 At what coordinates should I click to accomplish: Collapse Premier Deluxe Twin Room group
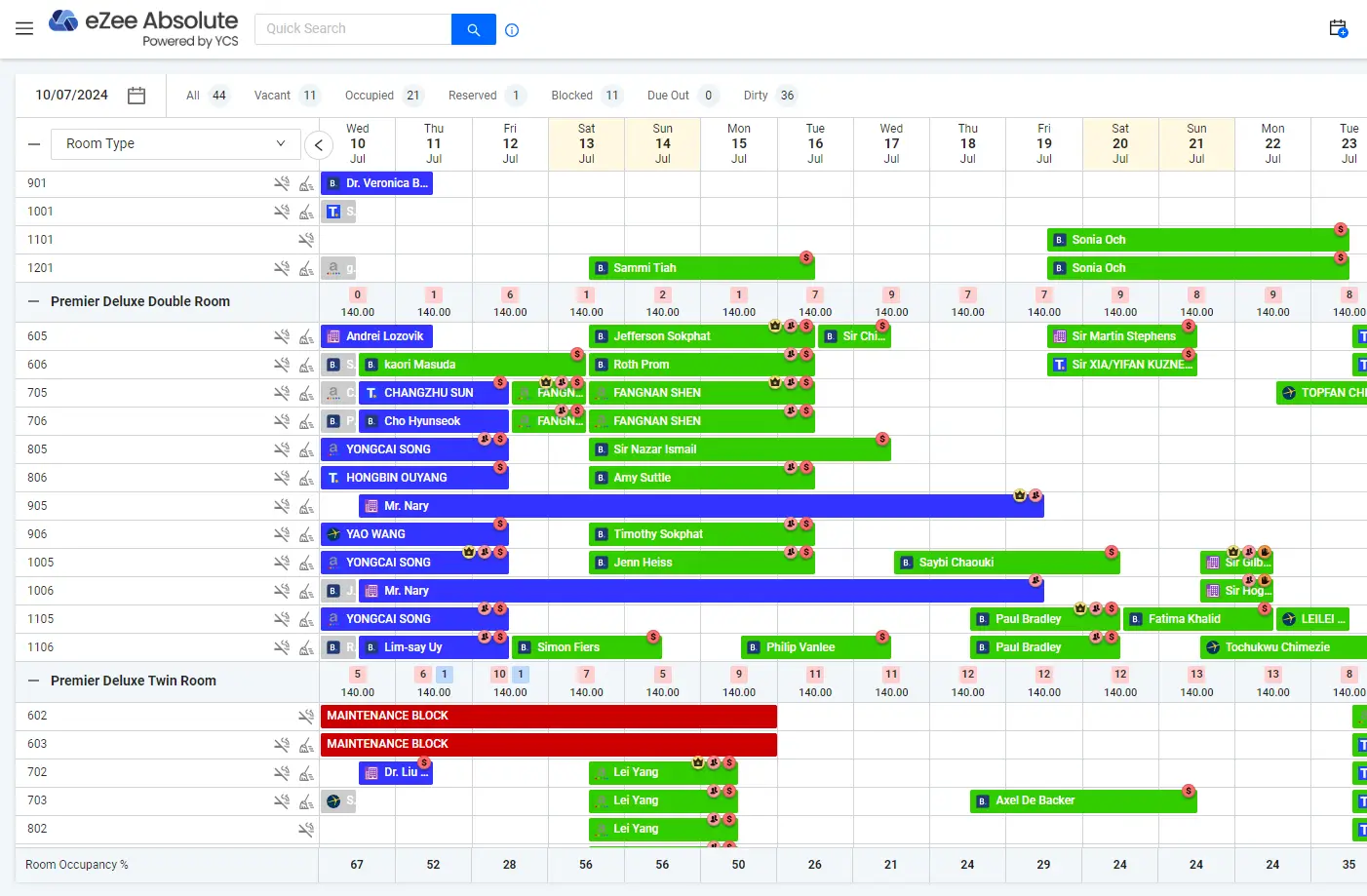tap(34, 681)
